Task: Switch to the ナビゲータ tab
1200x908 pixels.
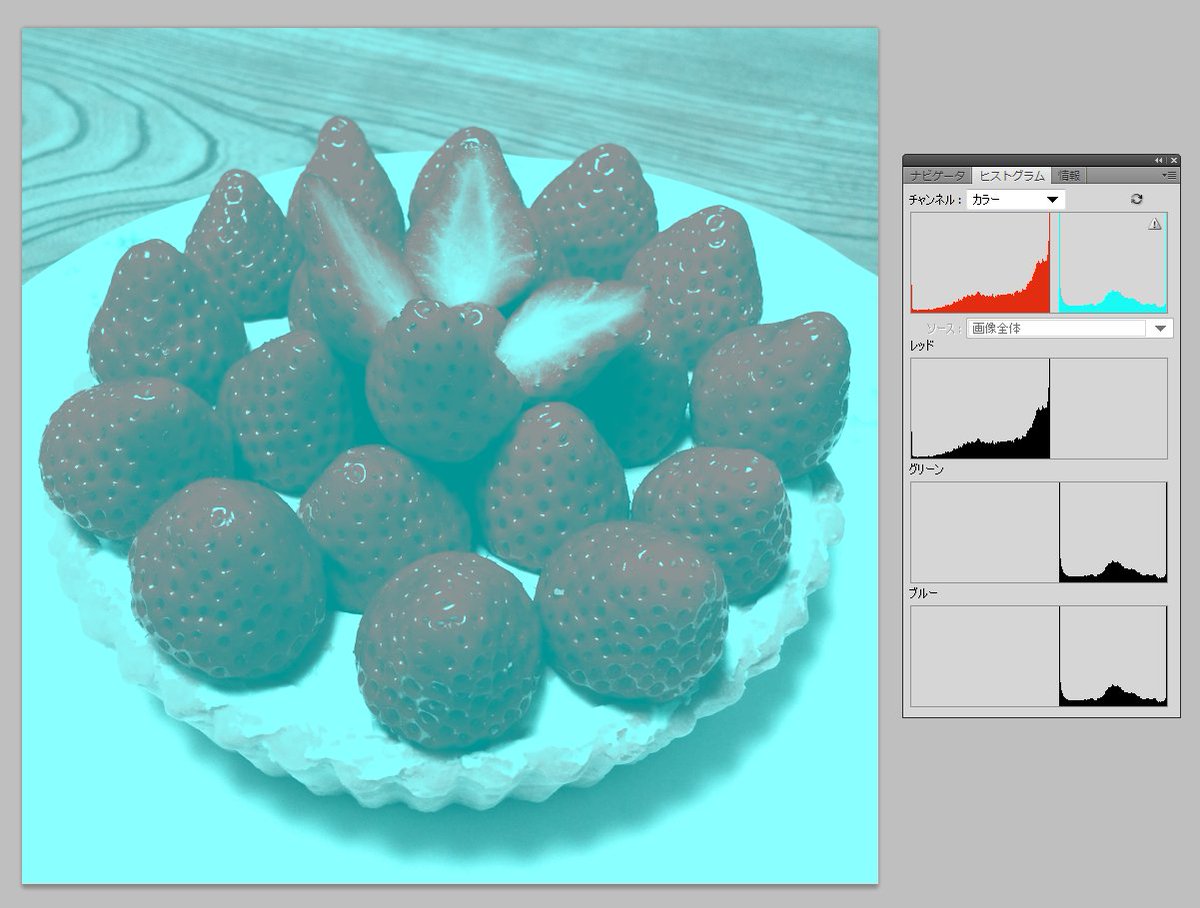Action: 939,175
